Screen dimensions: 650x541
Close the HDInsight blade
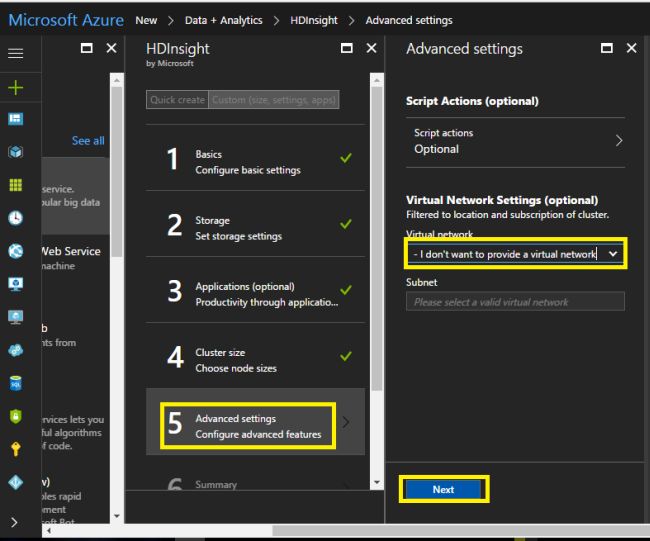(x=371, y=49)
